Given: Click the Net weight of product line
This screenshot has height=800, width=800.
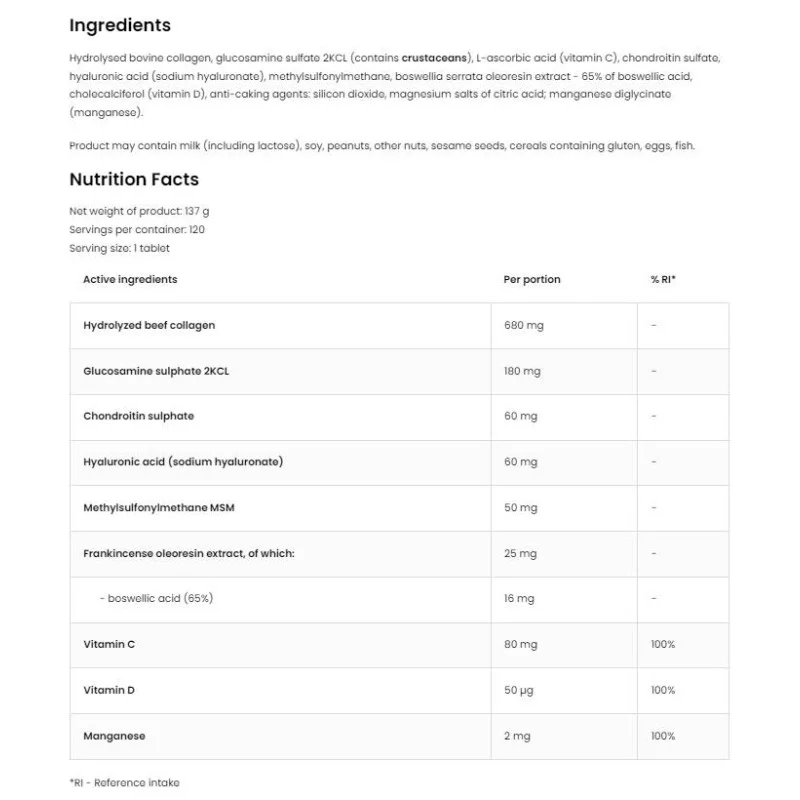Looking at the screenshot, I should tap(139, 211).
